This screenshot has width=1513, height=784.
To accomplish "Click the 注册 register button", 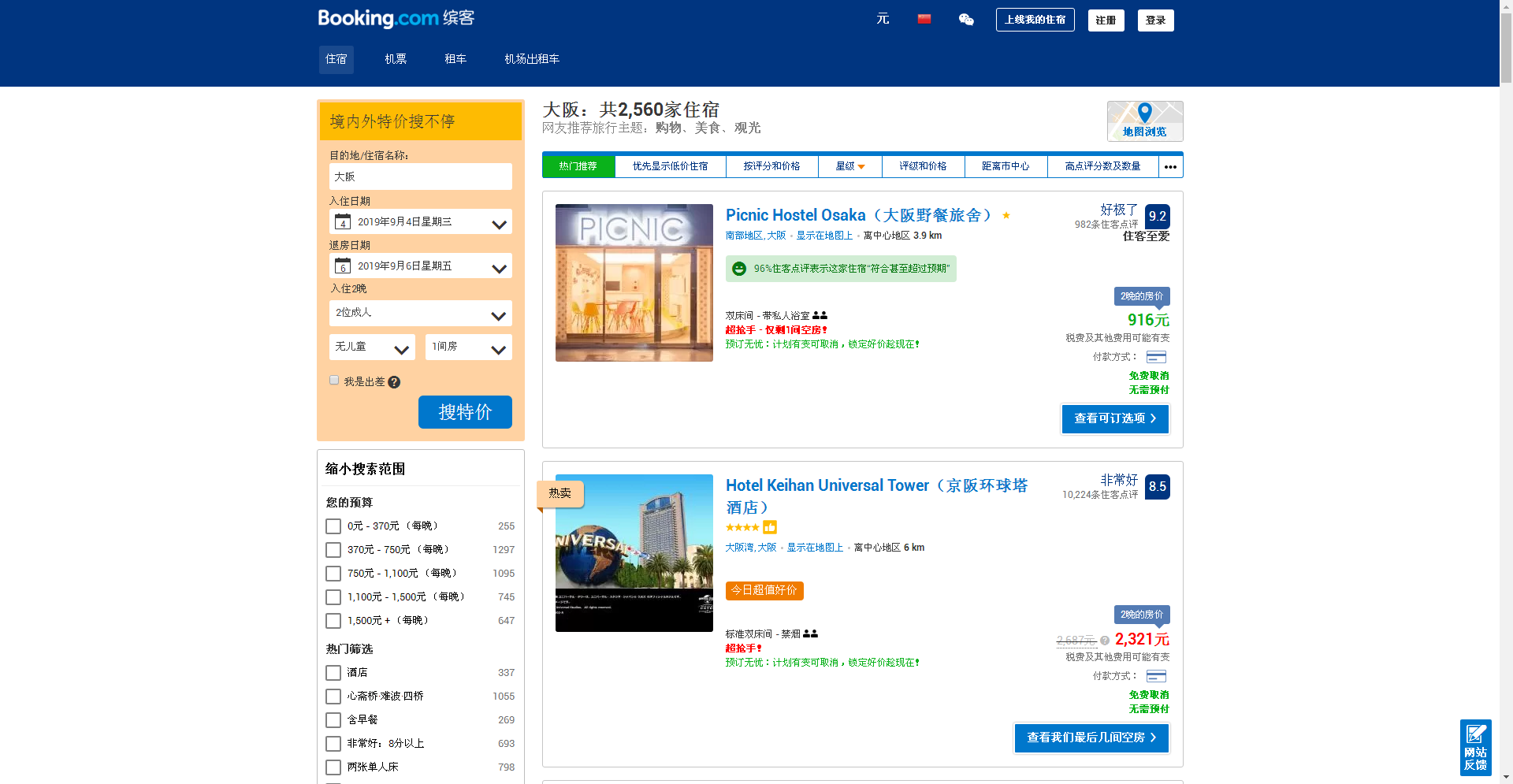I will pos(1106,20).
